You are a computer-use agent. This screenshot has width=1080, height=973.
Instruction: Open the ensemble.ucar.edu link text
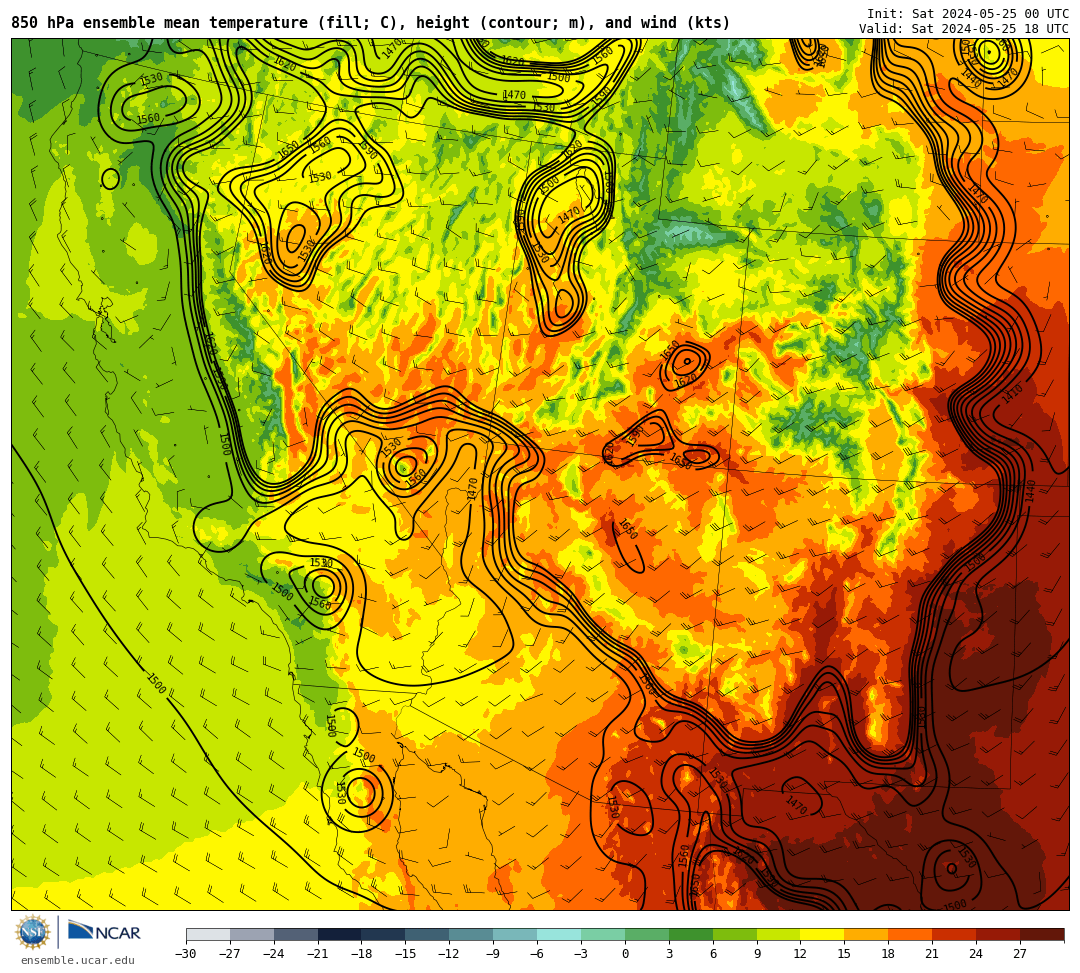point(78,960)
